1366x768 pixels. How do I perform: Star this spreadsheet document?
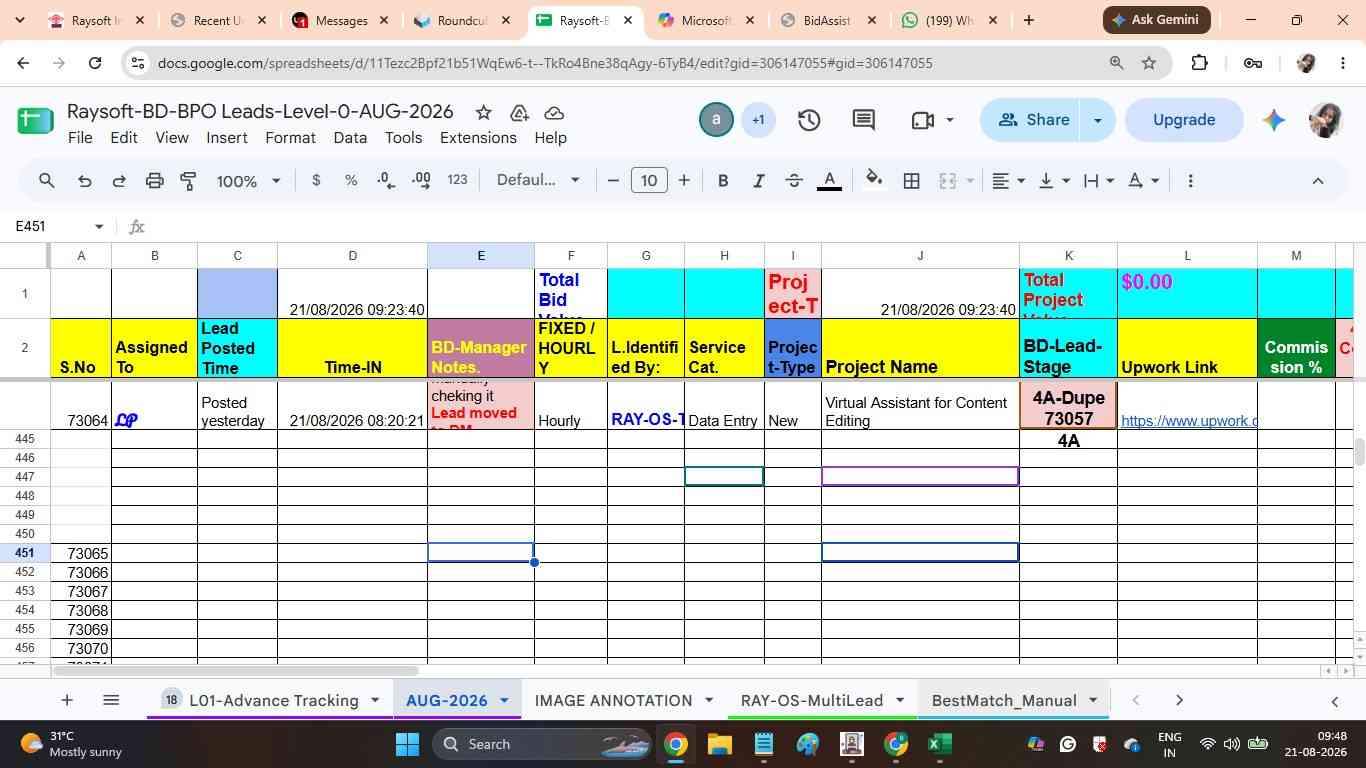(x=483, y=112)
